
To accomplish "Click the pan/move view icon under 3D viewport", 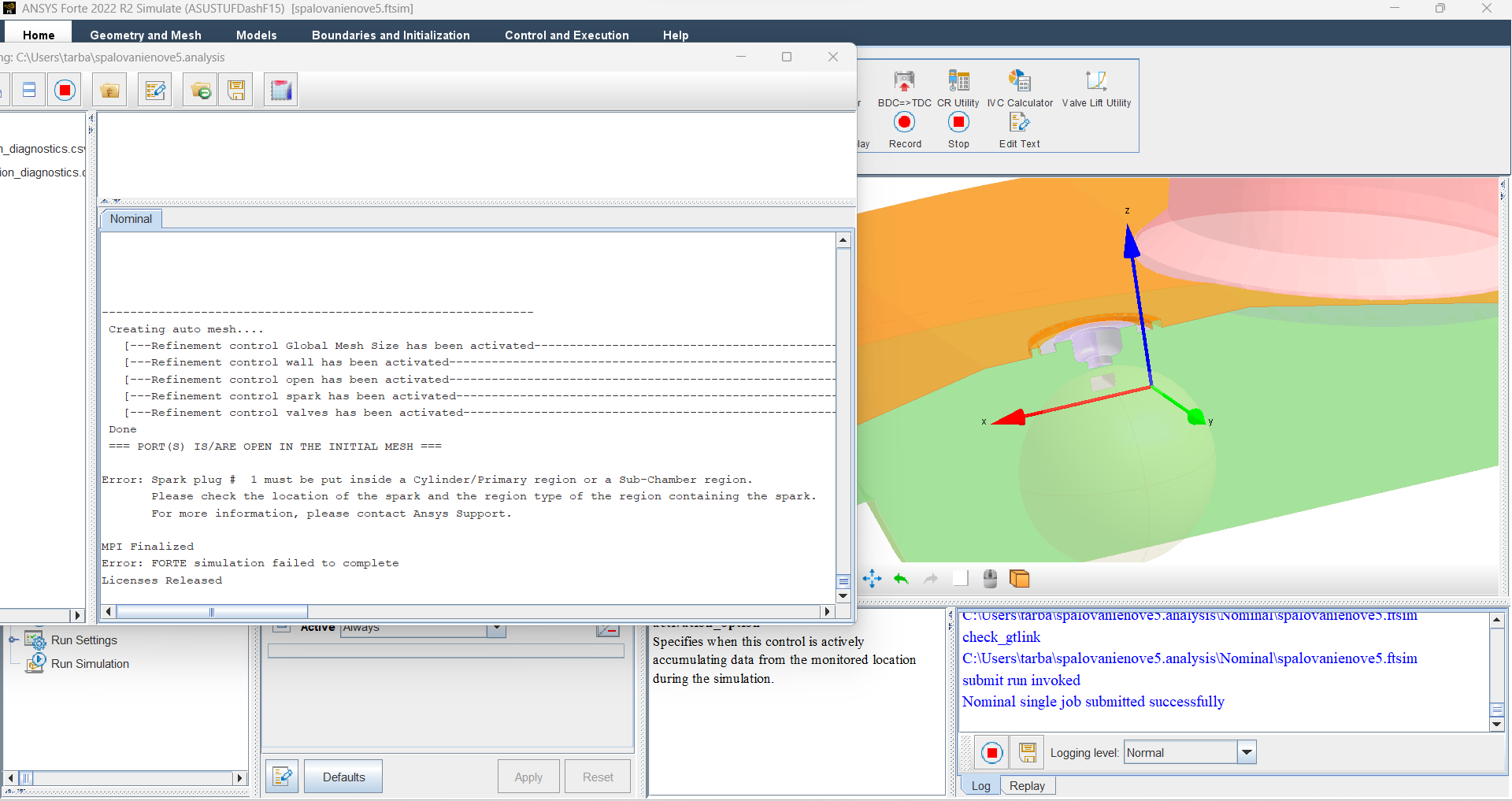I will coord(872,579).
